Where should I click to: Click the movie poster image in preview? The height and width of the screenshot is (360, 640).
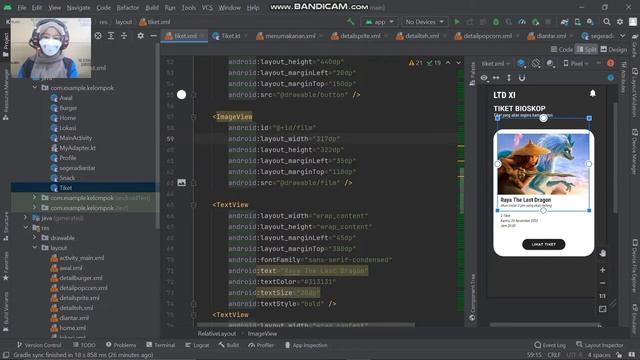543,164
